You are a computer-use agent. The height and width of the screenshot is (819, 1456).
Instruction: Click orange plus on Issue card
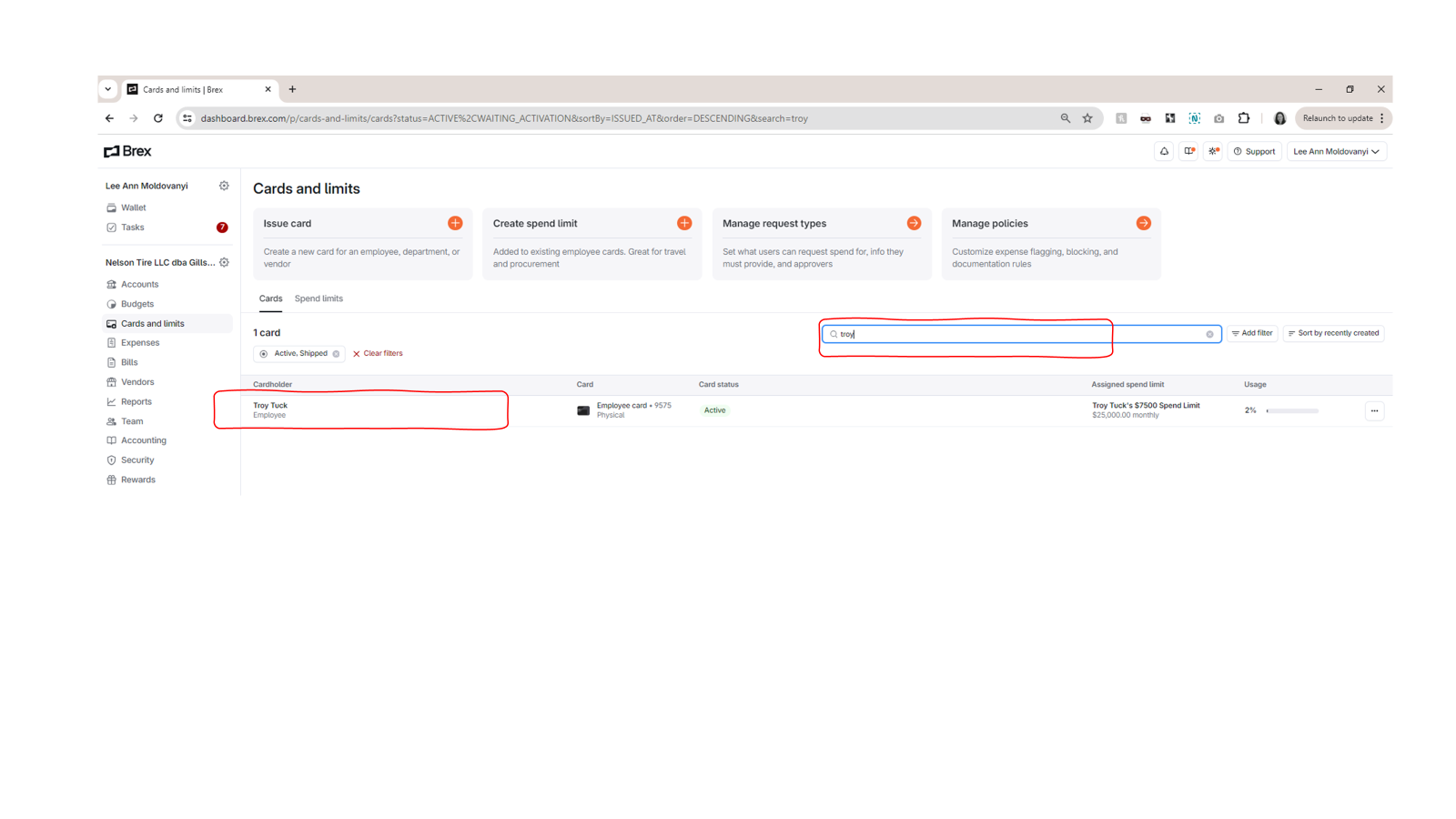coord(455,223)
